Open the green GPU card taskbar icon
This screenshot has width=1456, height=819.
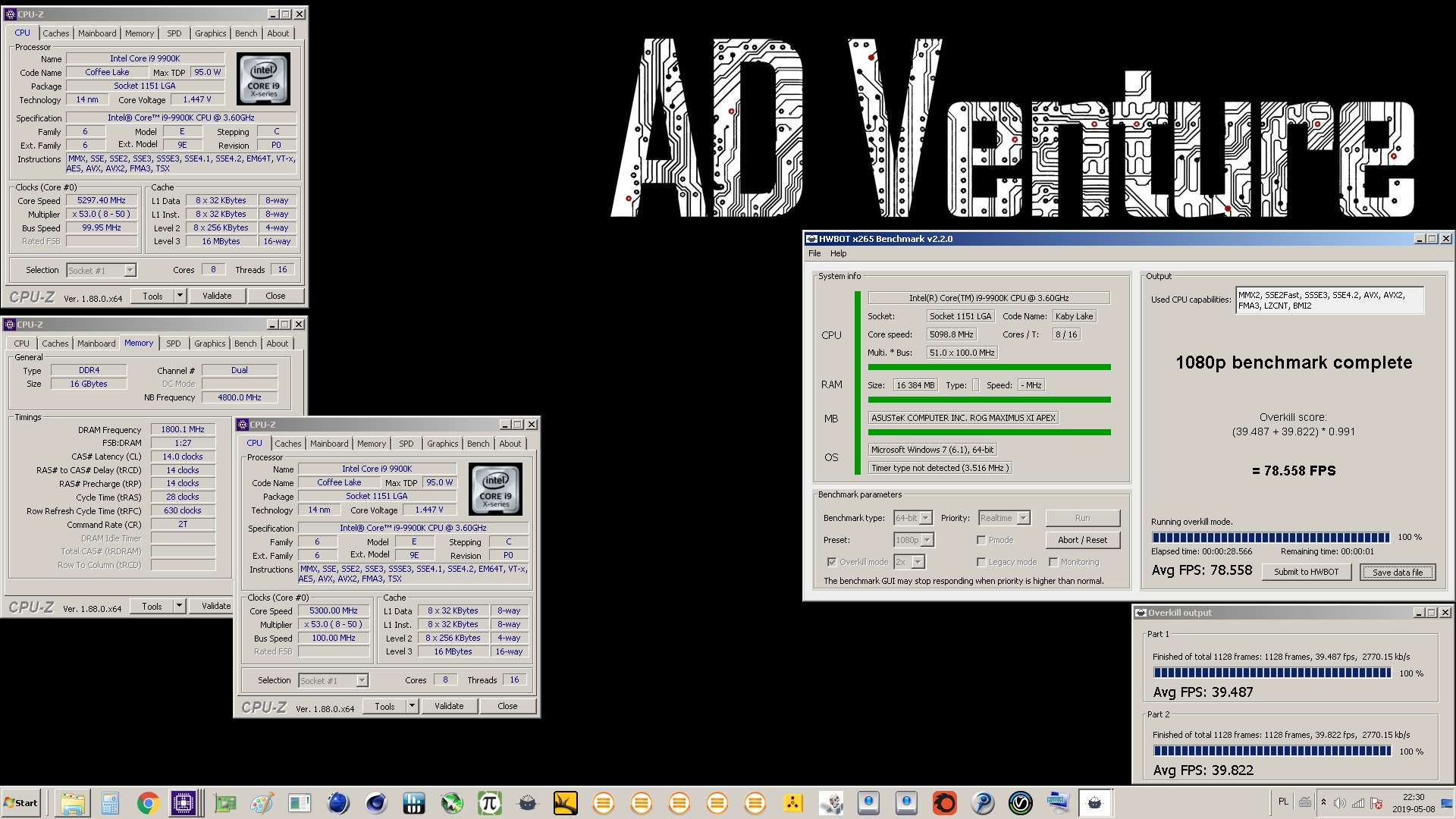224,803
